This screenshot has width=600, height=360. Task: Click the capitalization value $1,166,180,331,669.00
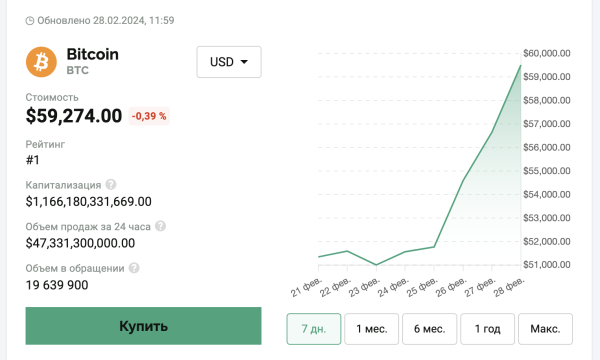point(88,202)
